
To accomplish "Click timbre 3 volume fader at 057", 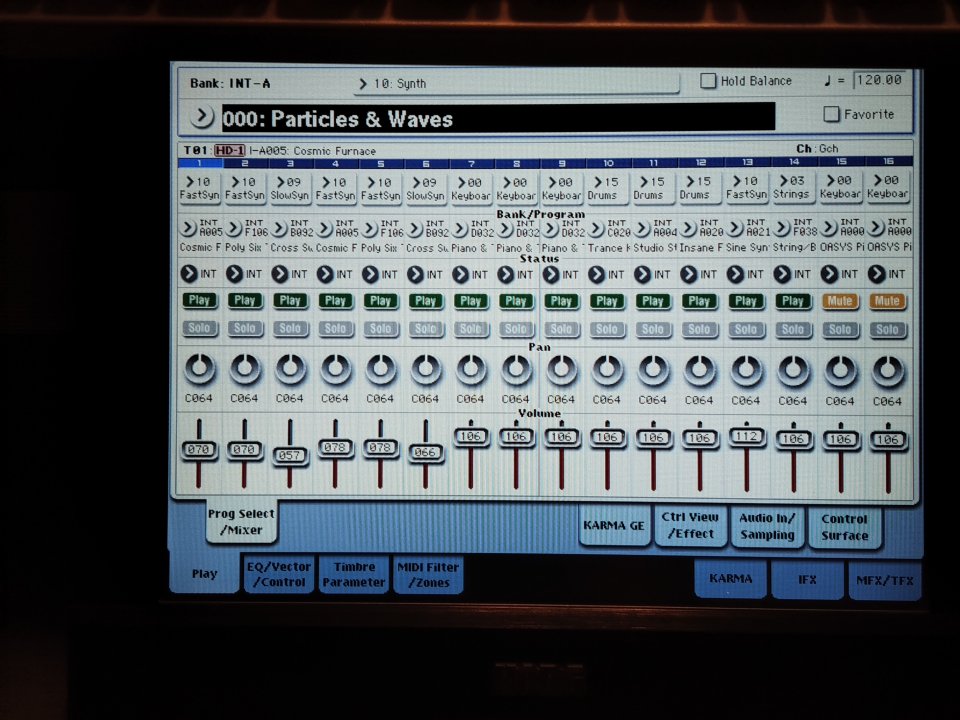I will (290, 455).
